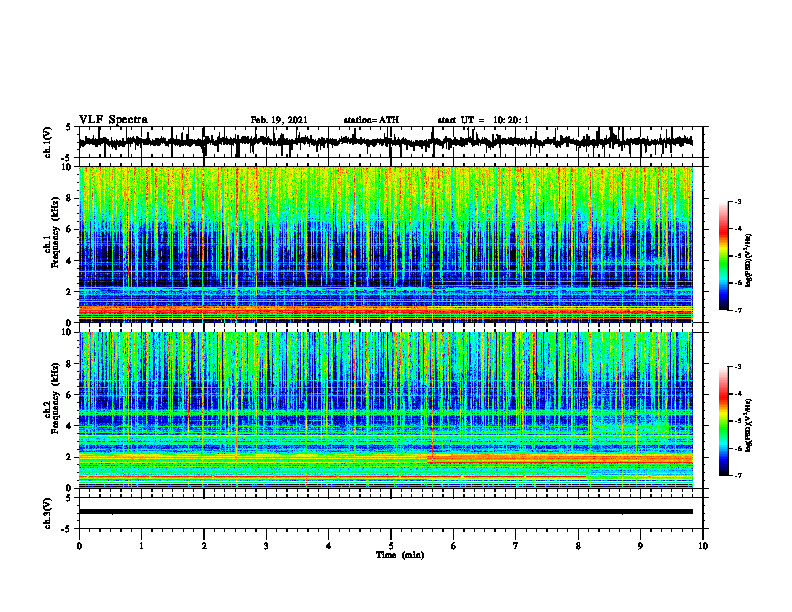Image resolution: width=792 pixels, height=612 pixels.
Task: Click the ch.2 colorbar '-7' label
Action: (737, 475)
